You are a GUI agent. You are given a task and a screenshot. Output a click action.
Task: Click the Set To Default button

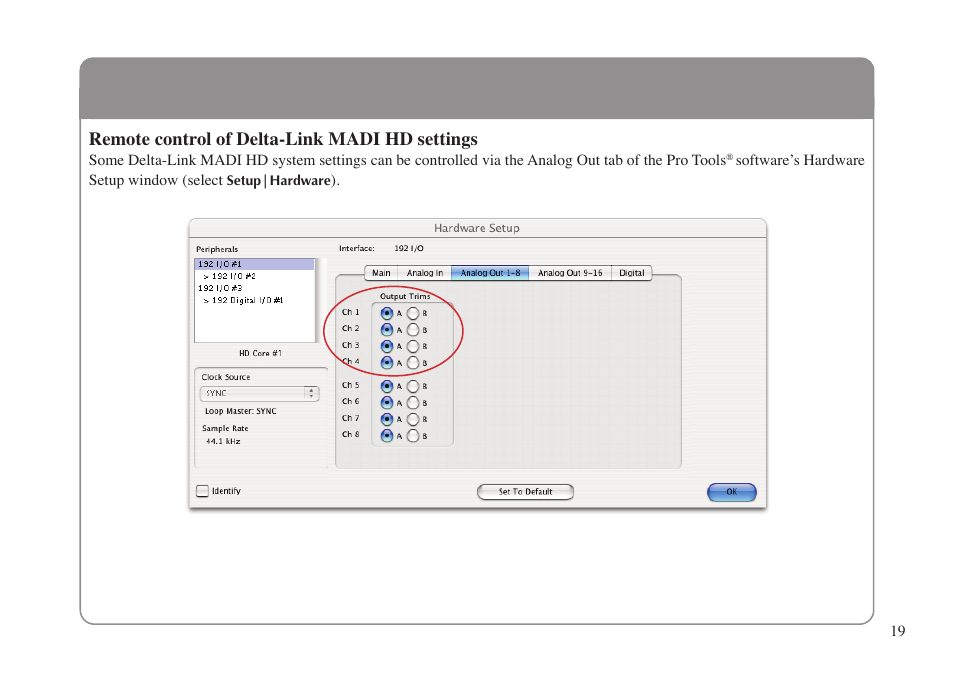[525, 491]
